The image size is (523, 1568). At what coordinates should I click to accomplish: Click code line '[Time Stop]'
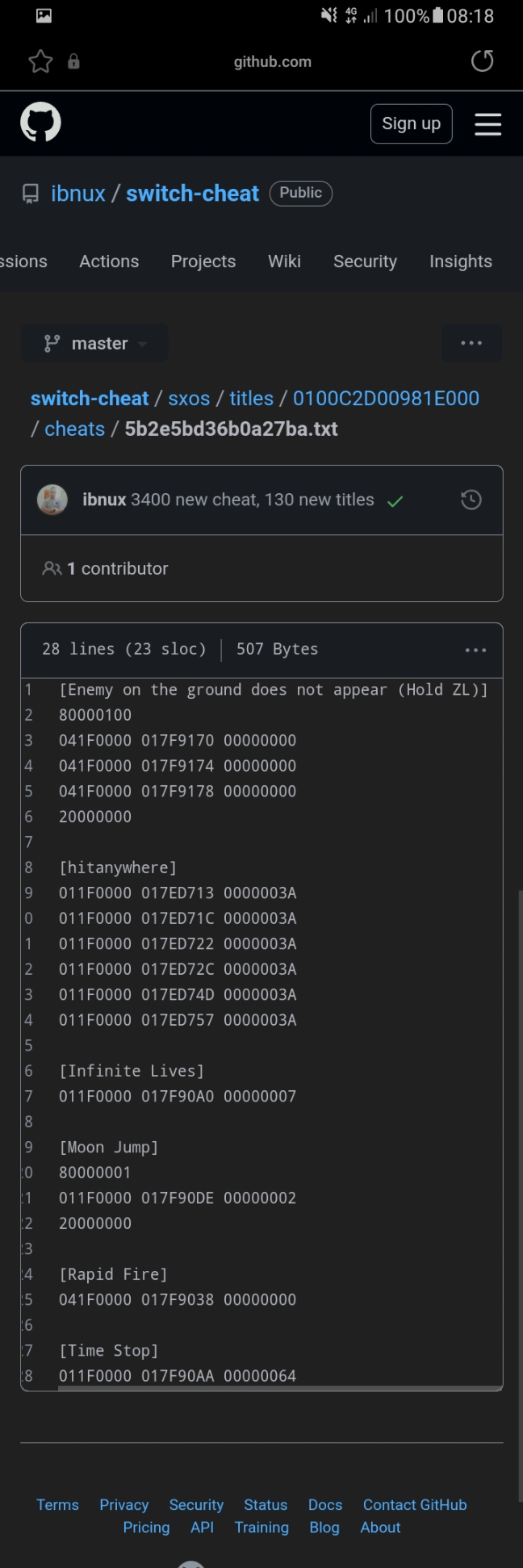pos(109,1351)
